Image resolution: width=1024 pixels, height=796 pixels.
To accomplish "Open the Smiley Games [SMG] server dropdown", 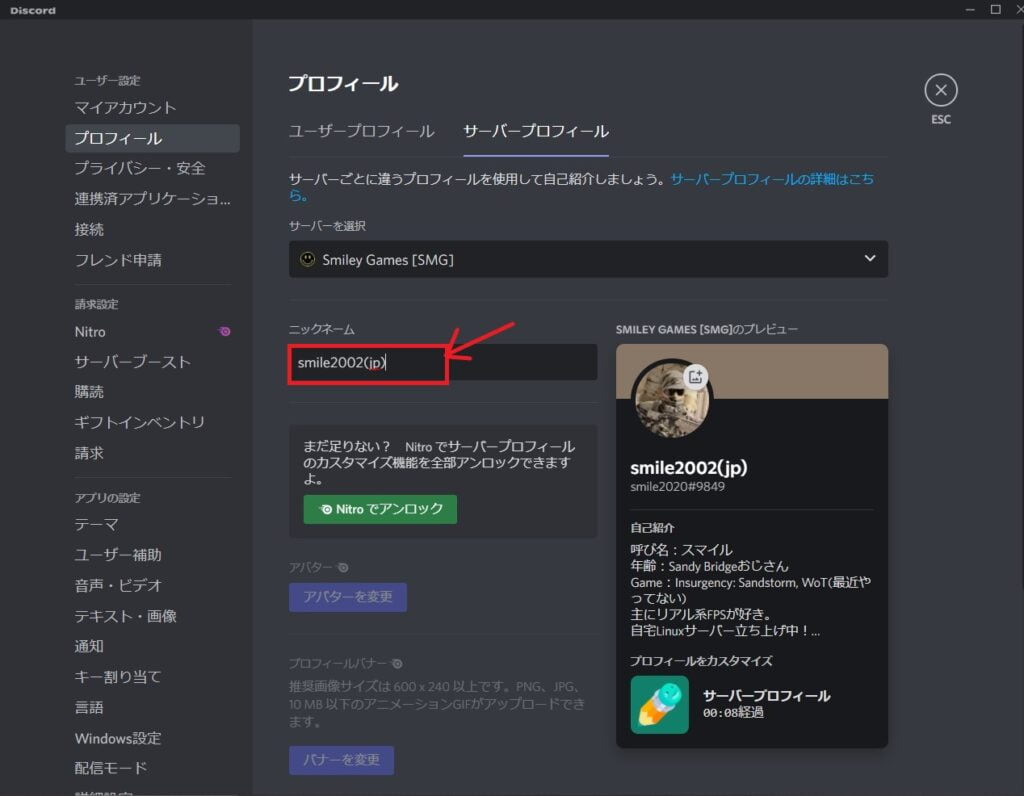I will tap(588, 259).
